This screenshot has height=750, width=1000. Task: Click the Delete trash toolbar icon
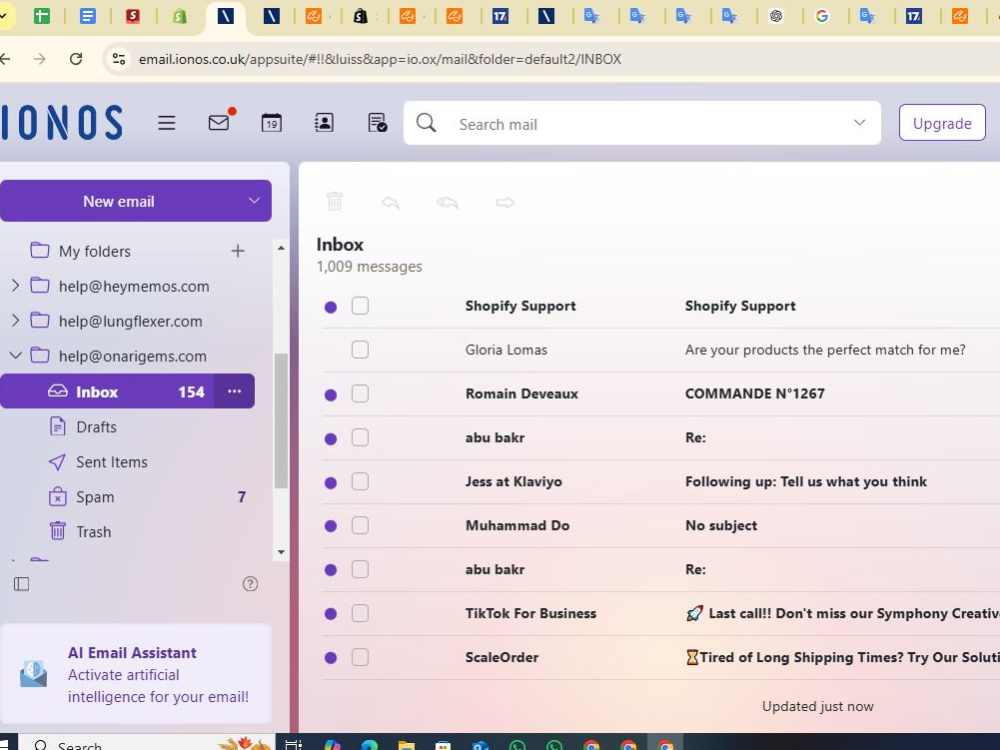click(x=334, y=202)
